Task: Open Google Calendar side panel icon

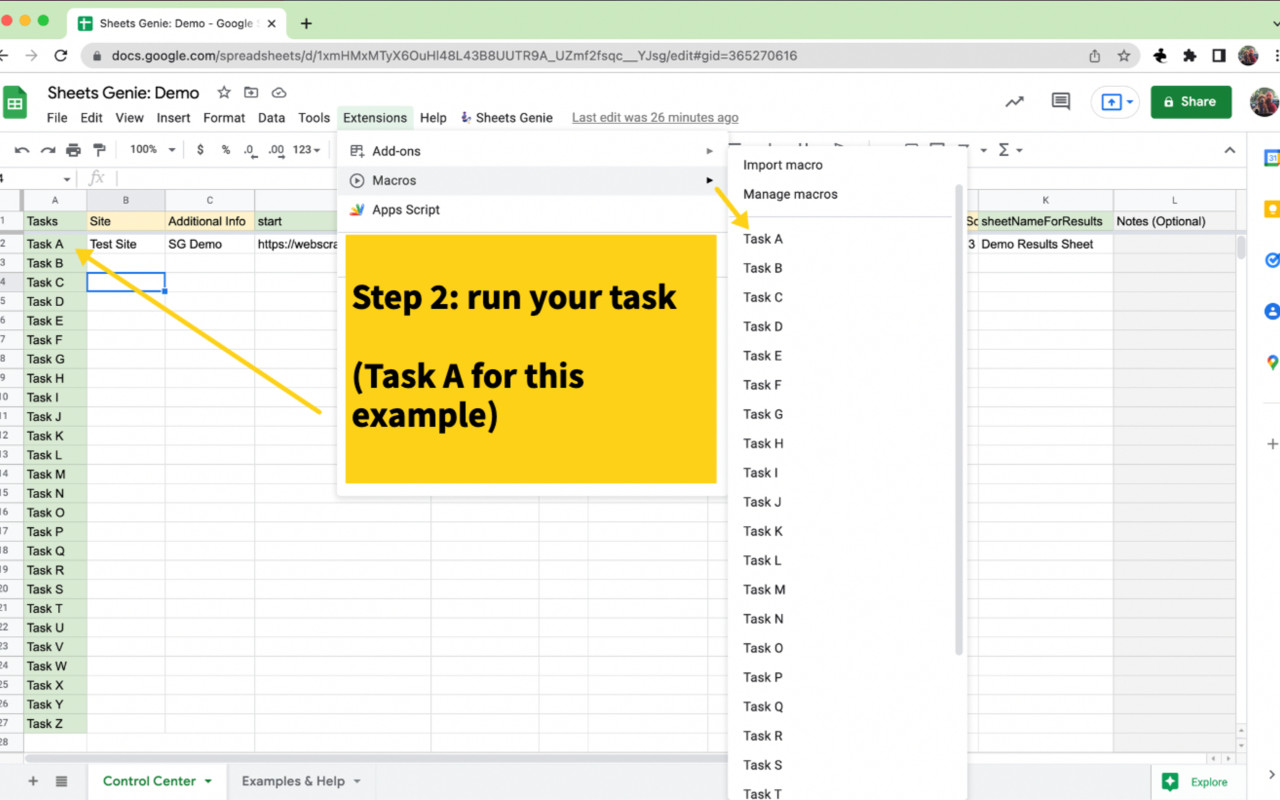Action: pos(1272,158)
